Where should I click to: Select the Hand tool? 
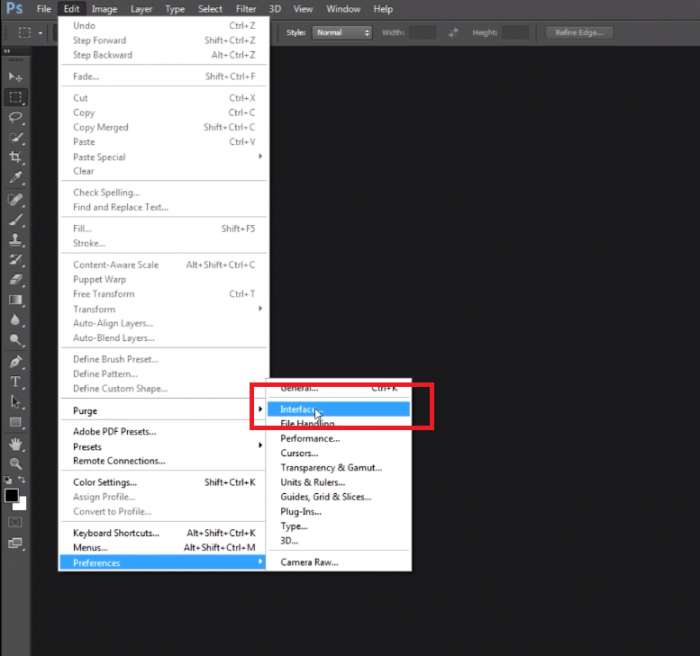click(x=15, y=444)
